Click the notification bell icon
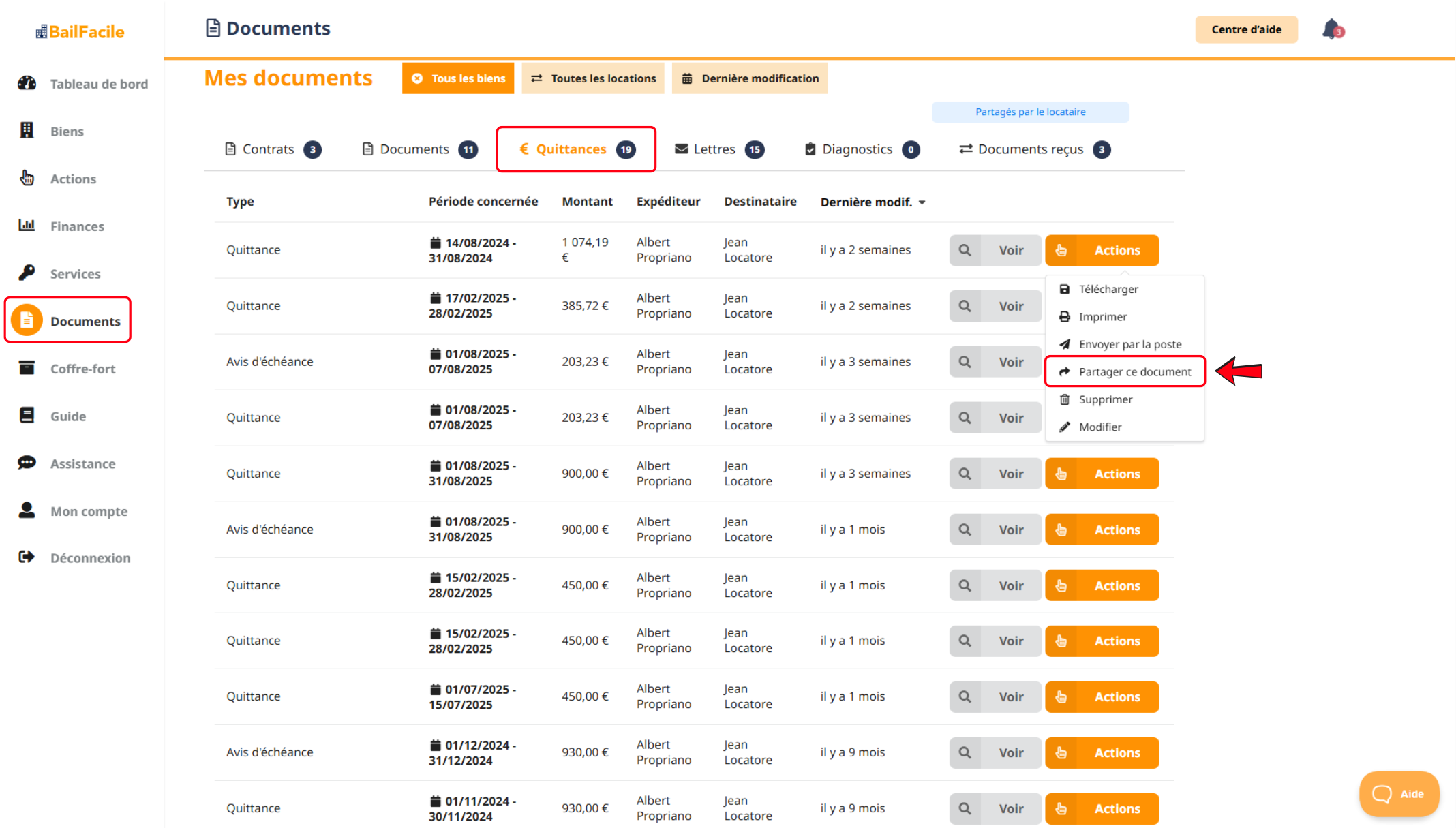1456x828 pixels. (1331, 29)
